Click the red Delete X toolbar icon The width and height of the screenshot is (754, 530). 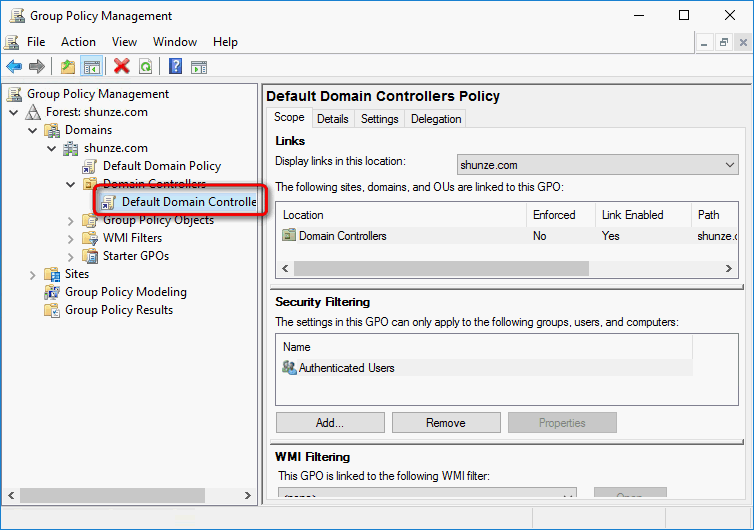(x=122, y=66)
